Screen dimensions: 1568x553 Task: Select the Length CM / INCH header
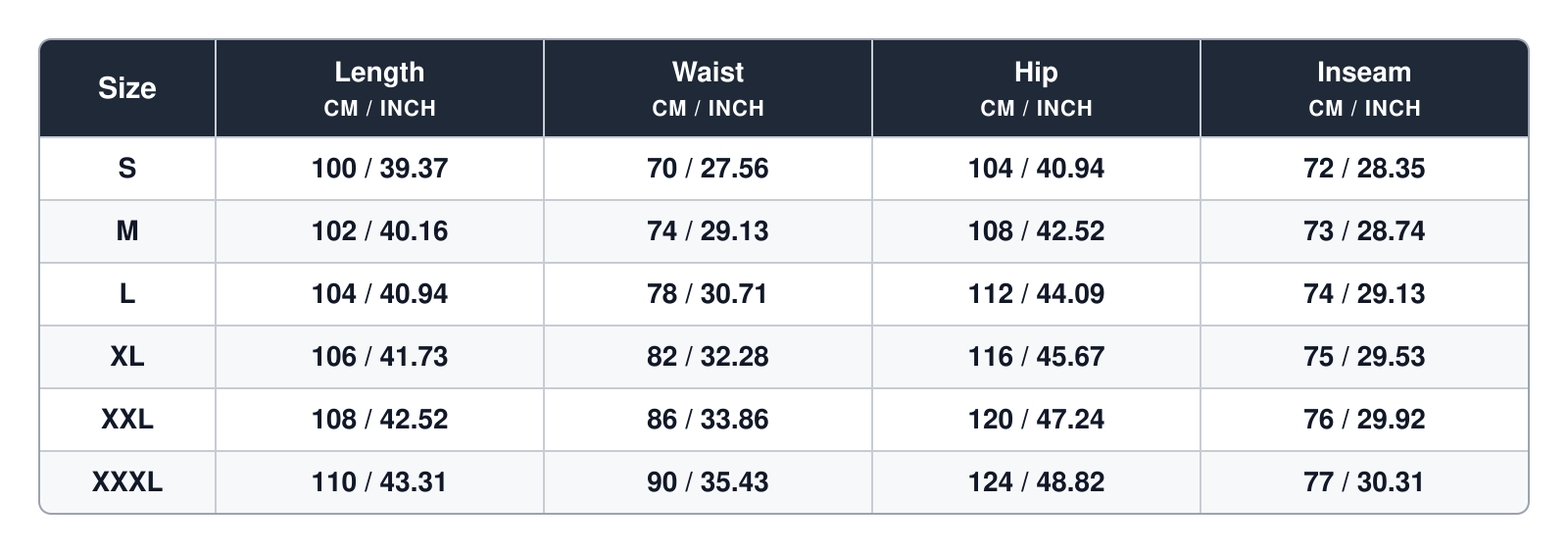coord(379,88)
